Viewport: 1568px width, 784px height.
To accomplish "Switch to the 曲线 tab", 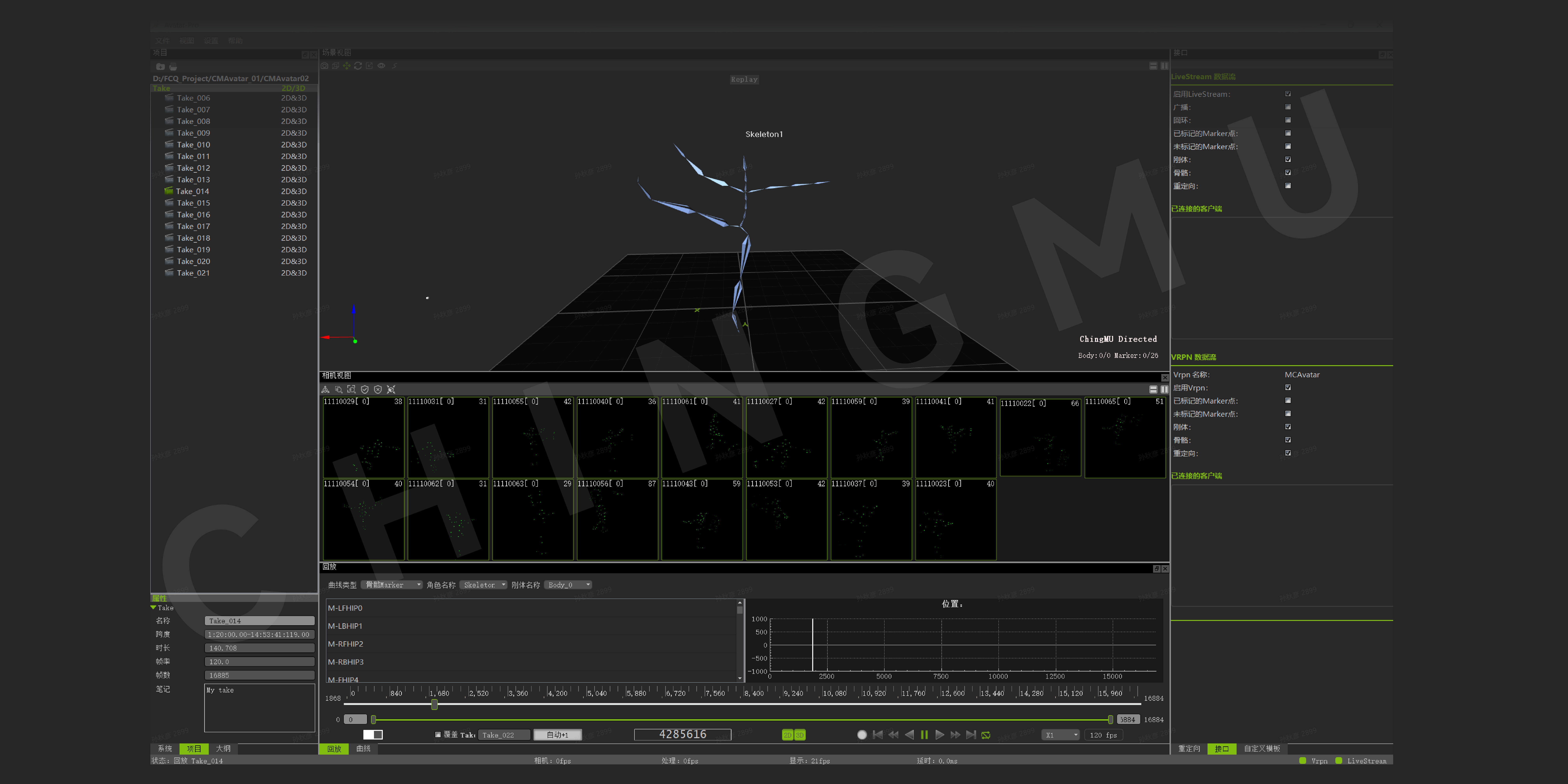I will (x=363, y=749).
